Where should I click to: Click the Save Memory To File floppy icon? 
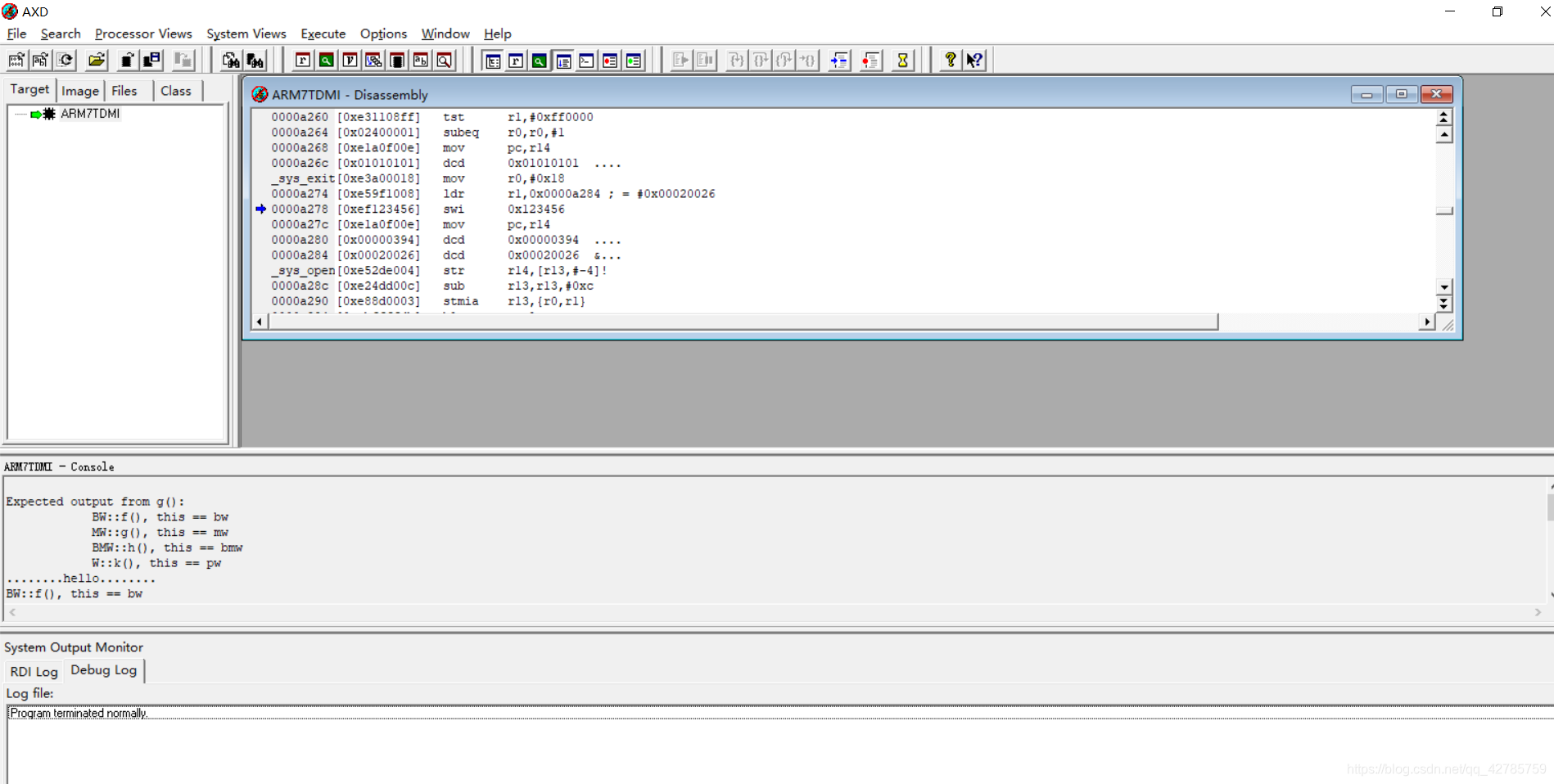(152, 60)
